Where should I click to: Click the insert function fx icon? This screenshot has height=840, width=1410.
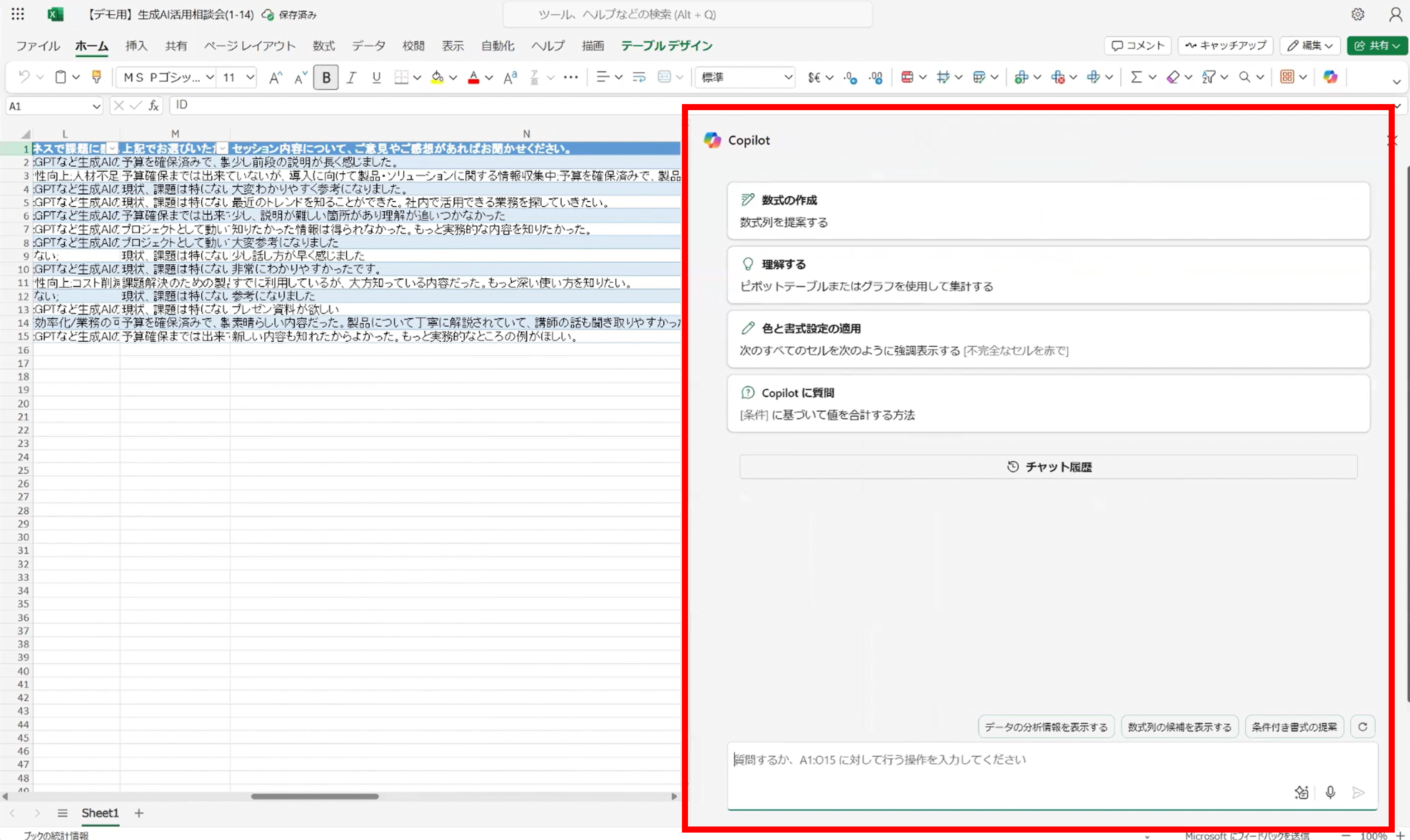[153, 106]
